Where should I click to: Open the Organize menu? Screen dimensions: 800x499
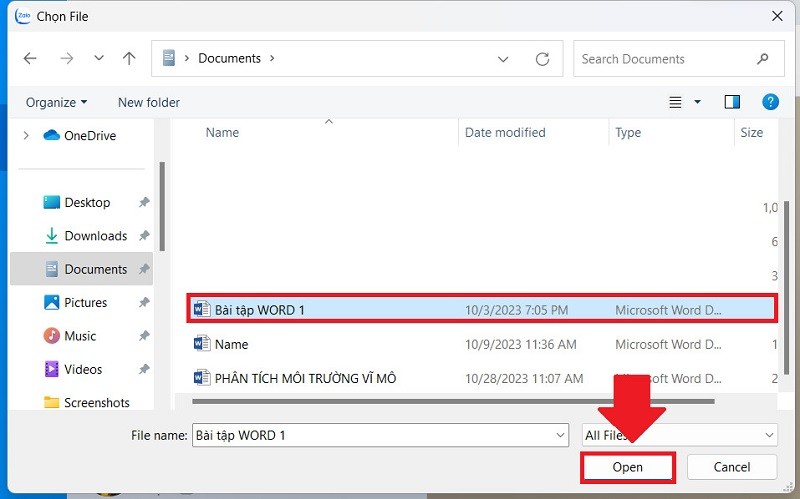point(56,103)
